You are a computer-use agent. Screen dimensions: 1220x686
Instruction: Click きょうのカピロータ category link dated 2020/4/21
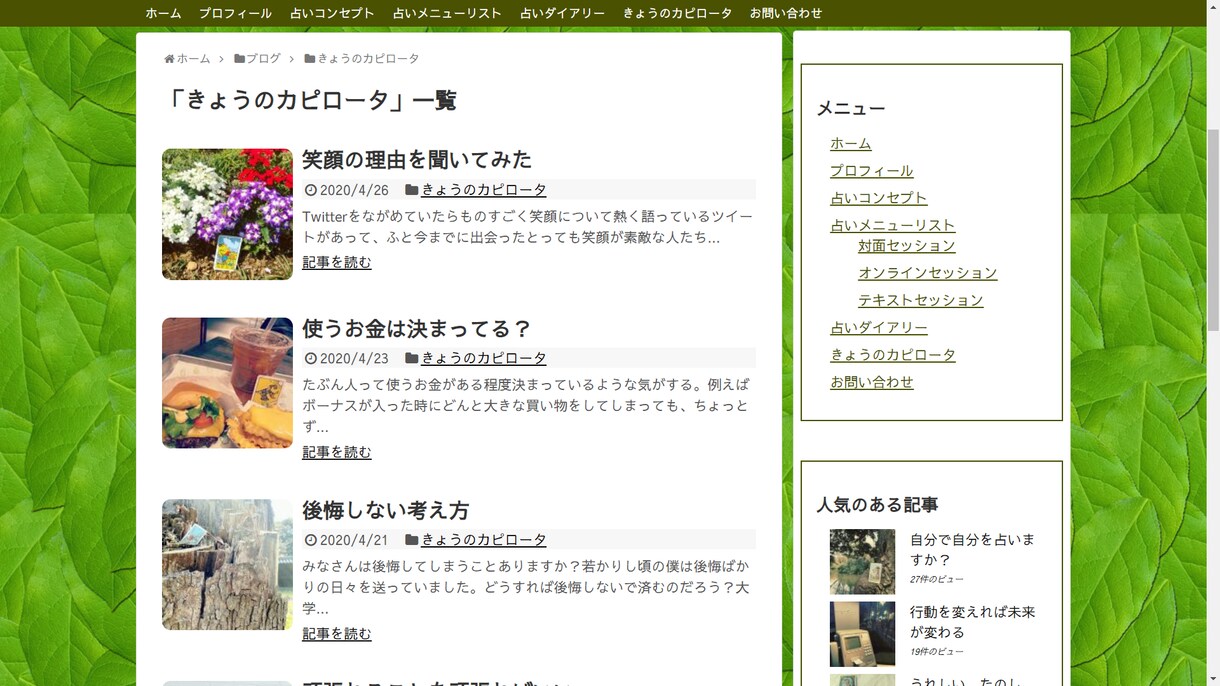[x=484, y=540]
